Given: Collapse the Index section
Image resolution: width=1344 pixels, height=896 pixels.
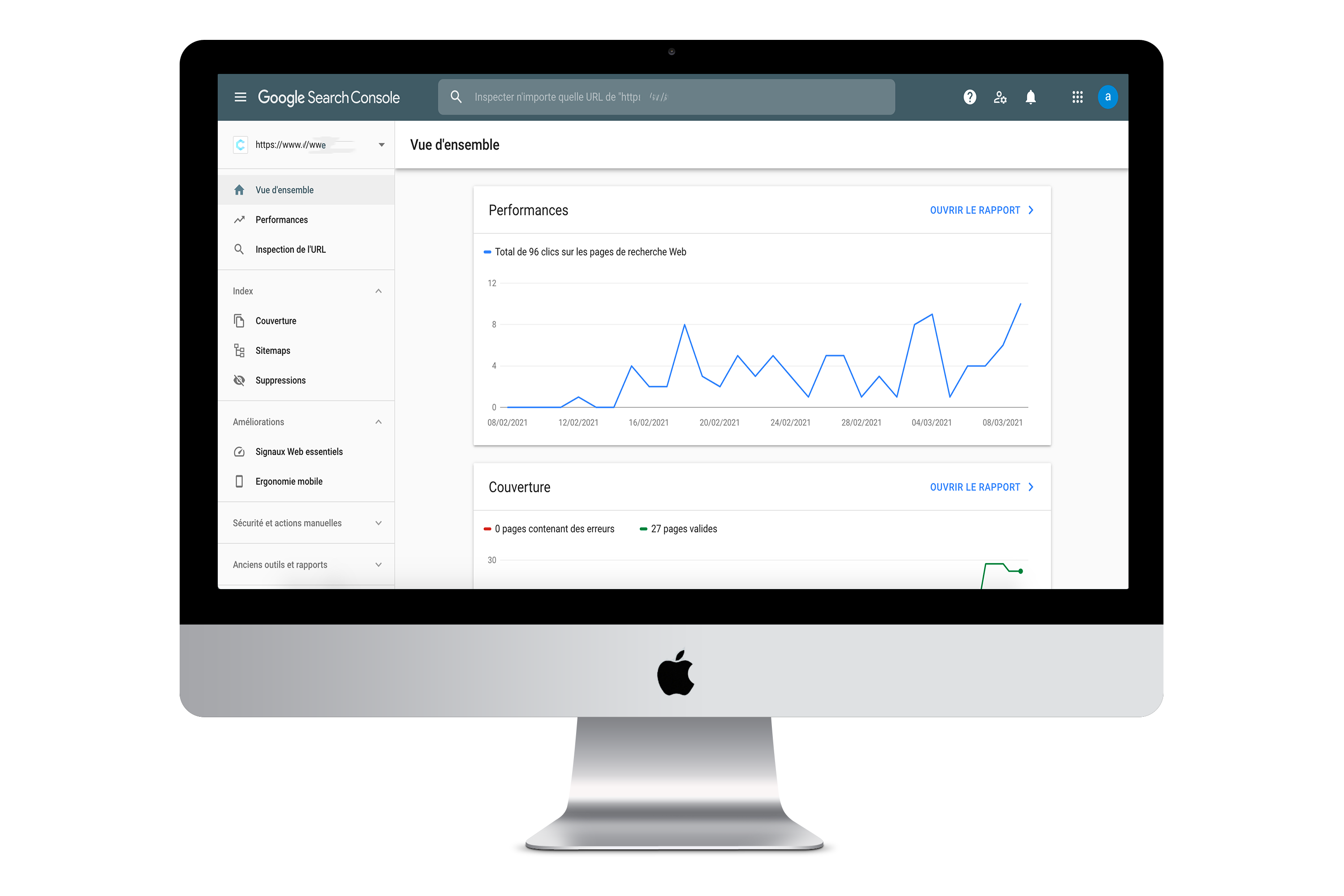Looking at the screenshot, I should click(379, 291).
